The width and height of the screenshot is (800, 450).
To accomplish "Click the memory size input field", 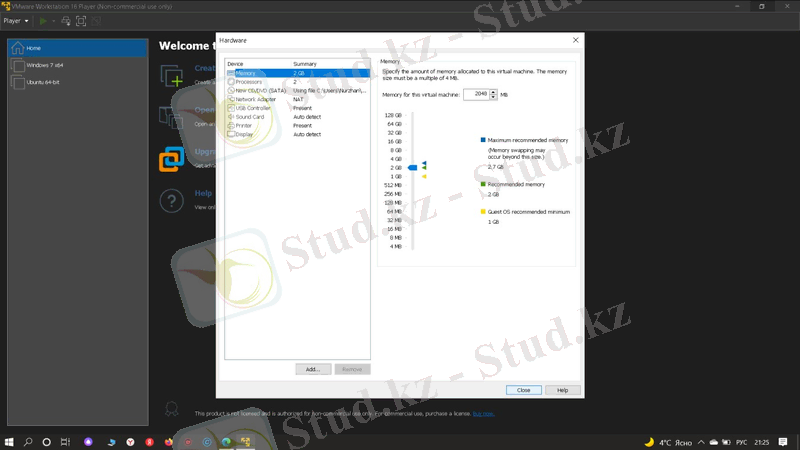I will (x=477, y=94).
